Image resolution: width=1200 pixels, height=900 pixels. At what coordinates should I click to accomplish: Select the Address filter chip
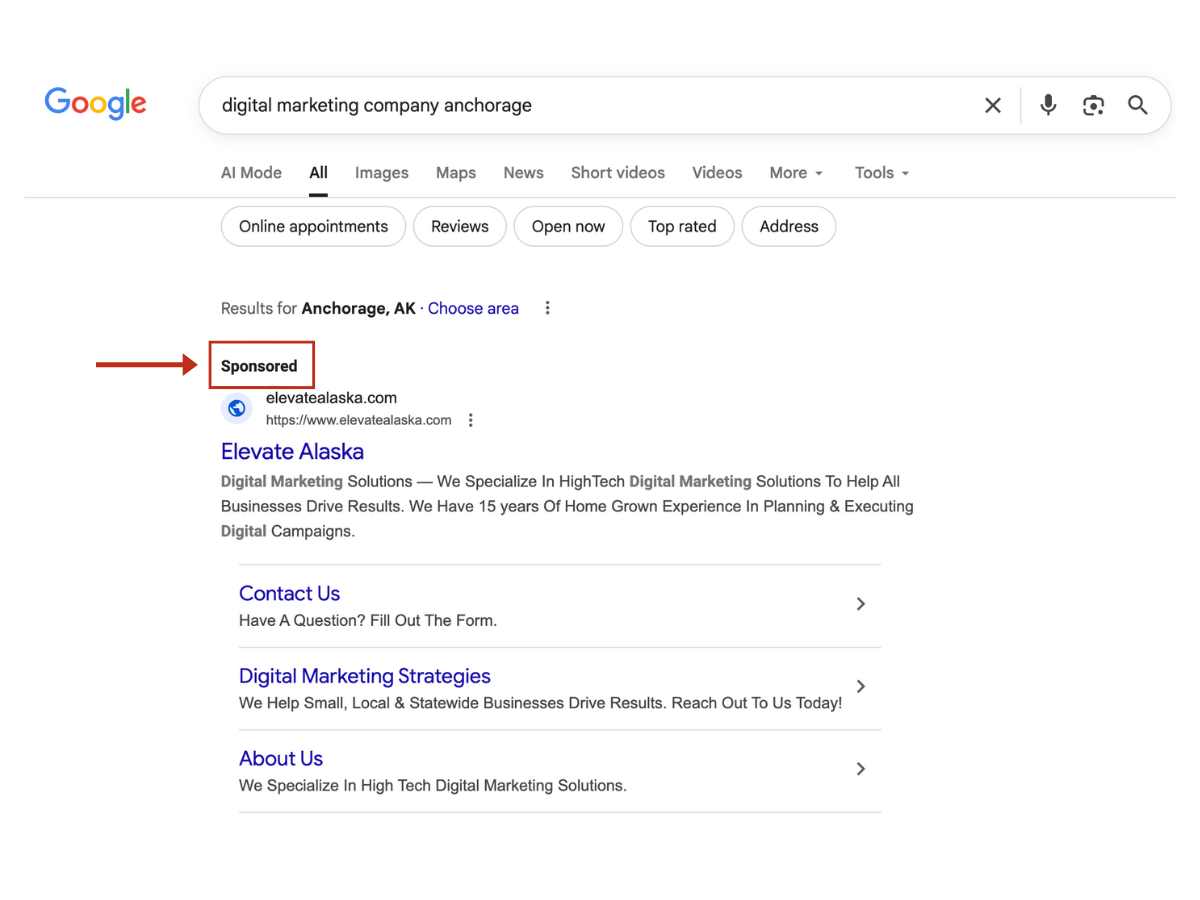pyautogui.click(x=789, y=226)
